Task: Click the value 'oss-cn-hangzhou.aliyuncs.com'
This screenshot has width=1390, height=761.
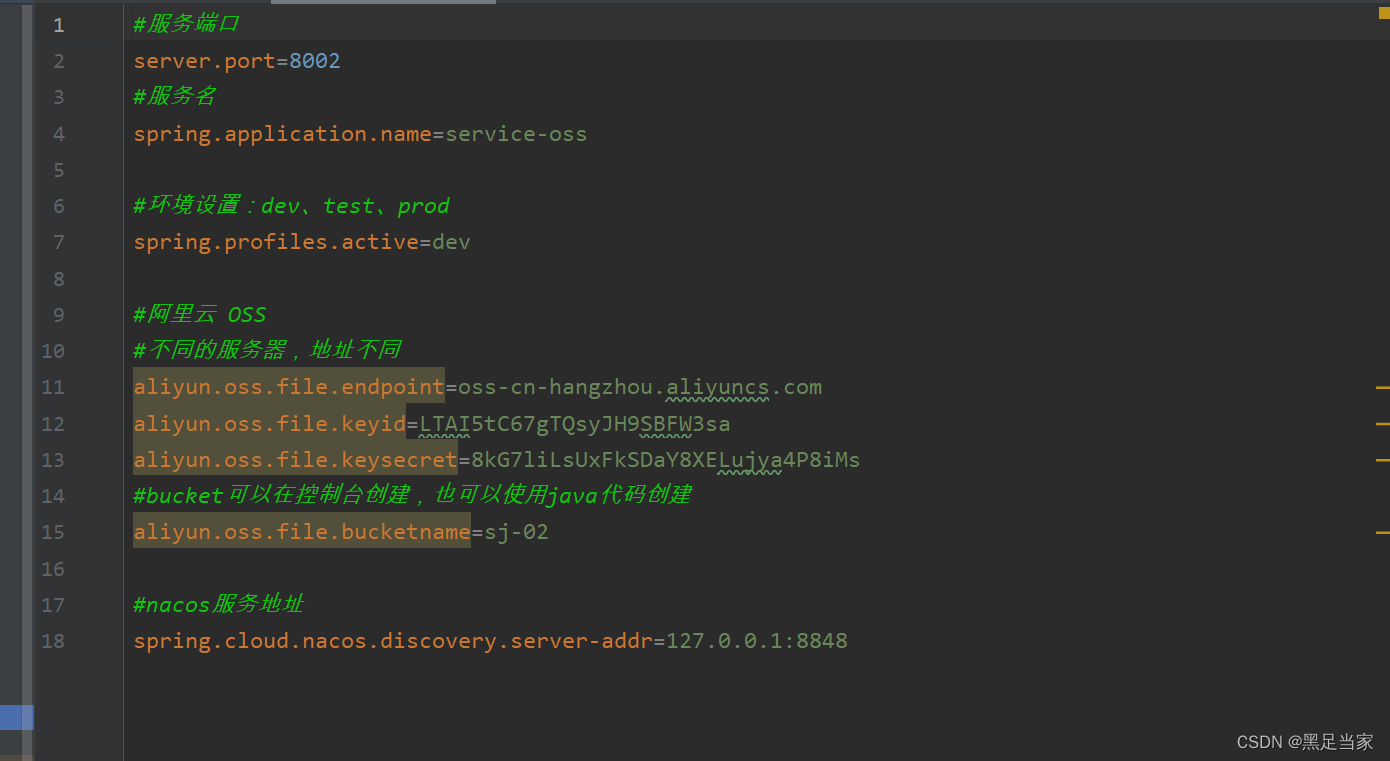Action: [x=640, y=387]
